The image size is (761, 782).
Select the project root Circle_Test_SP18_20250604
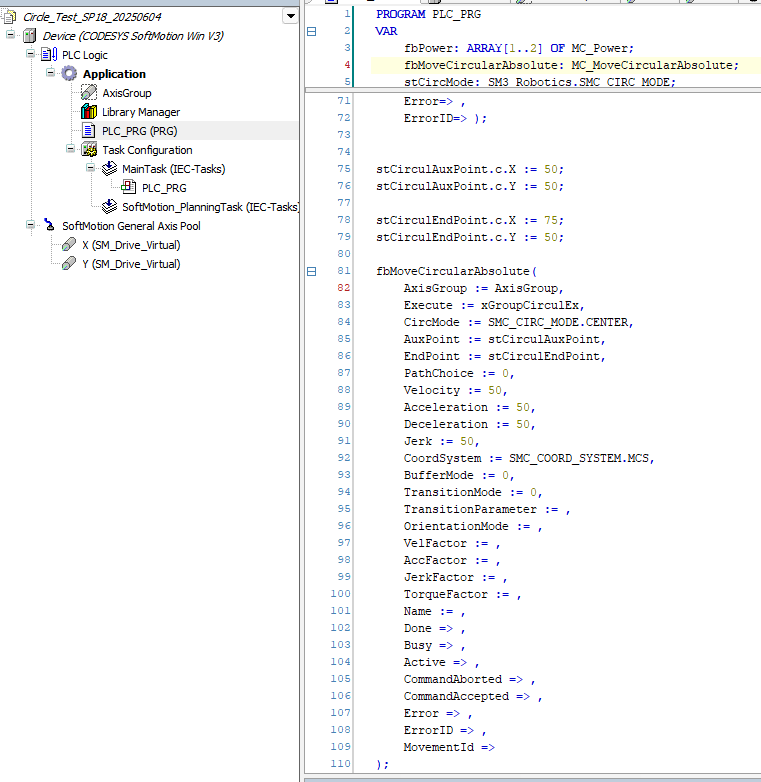(92, 17)
